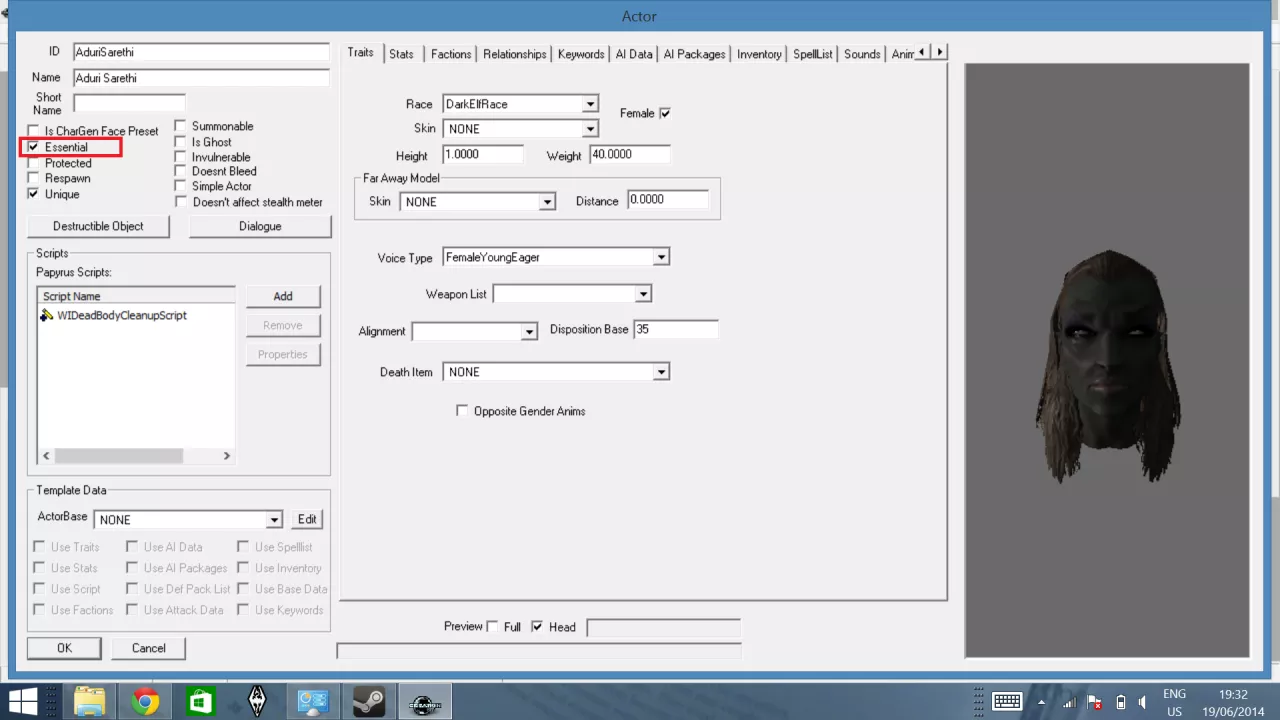Viewport: 1280px width, 720px height.
Task: Click the Creation Kit taskbar icon
Action: pyautogui.click(x=425, y=701)
